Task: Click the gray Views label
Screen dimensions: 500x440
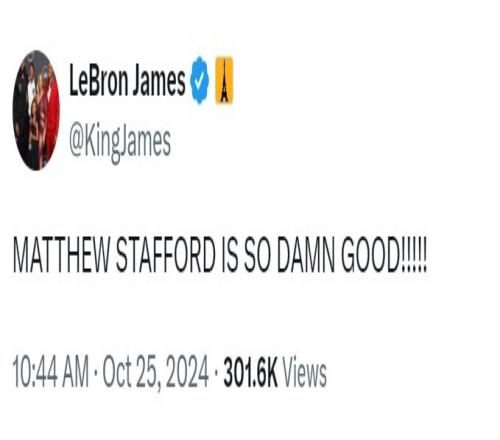Action: 304,371
